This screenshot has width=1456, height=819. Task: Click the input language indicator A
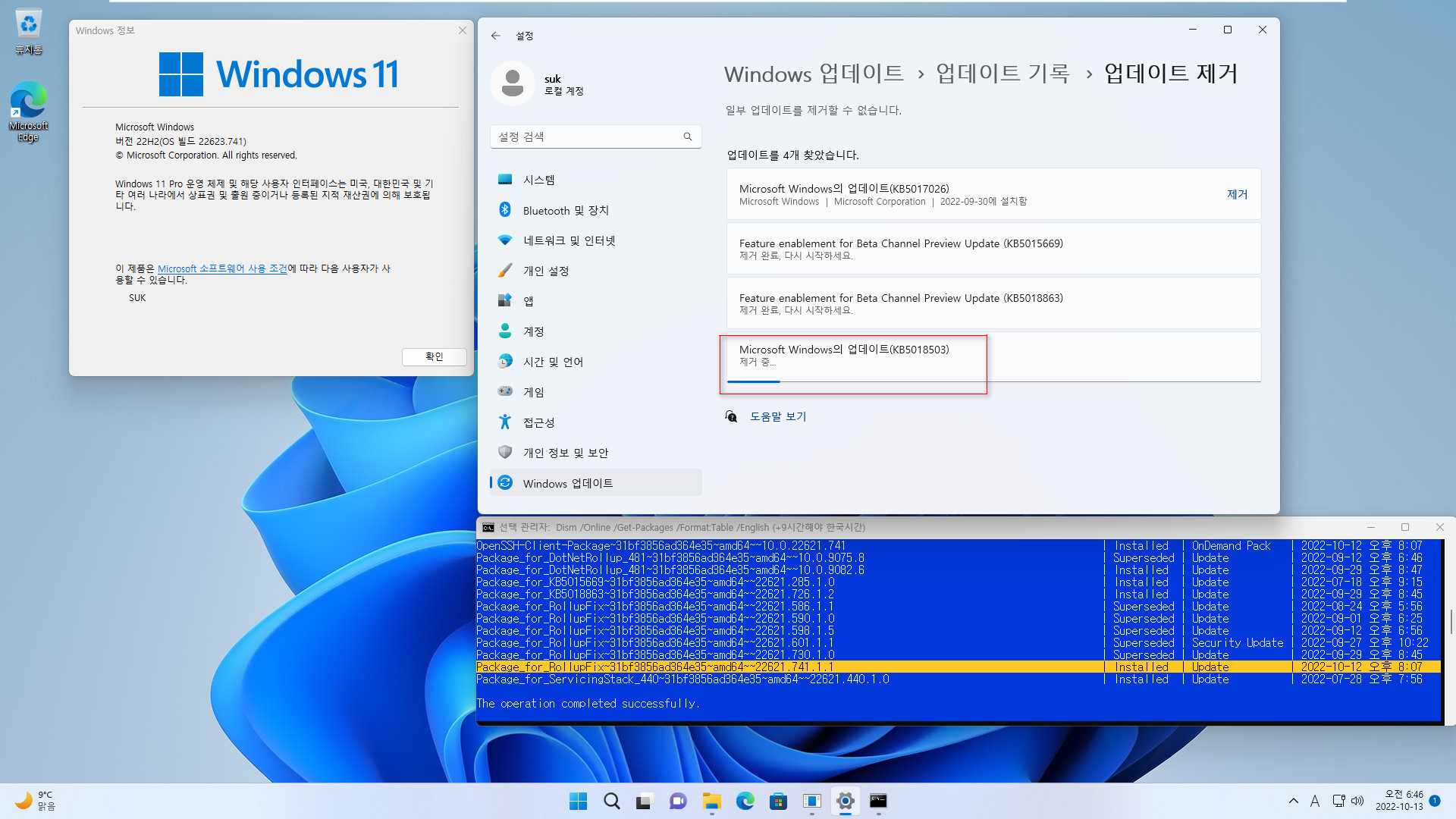pyautogui.click(x=1315, y=801)
